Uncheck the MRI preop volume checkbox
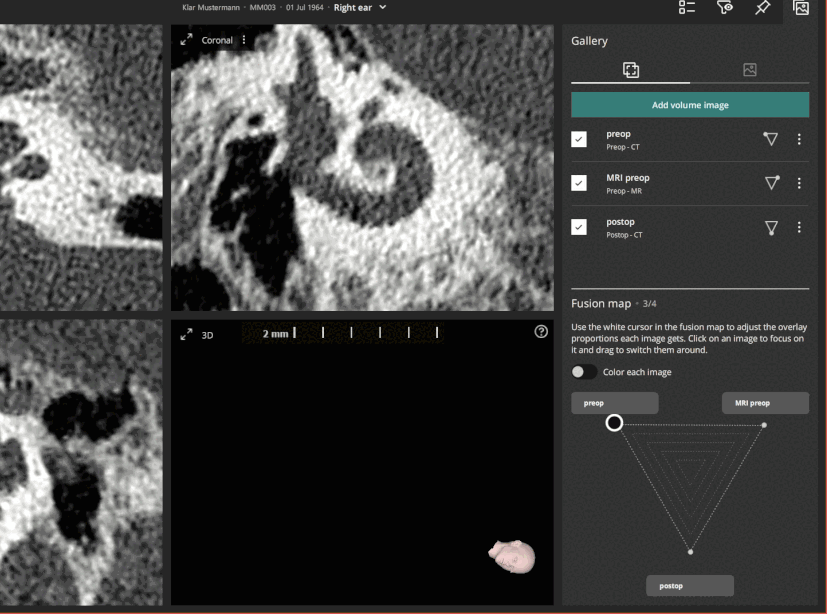827x614 pixels. [579, 183]
